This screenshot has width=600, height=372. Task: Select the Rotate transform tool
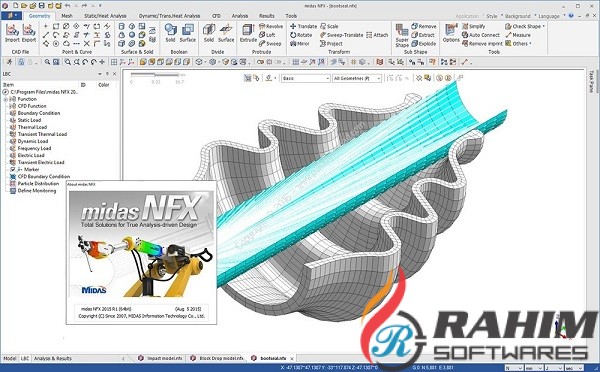pos(301,35)
